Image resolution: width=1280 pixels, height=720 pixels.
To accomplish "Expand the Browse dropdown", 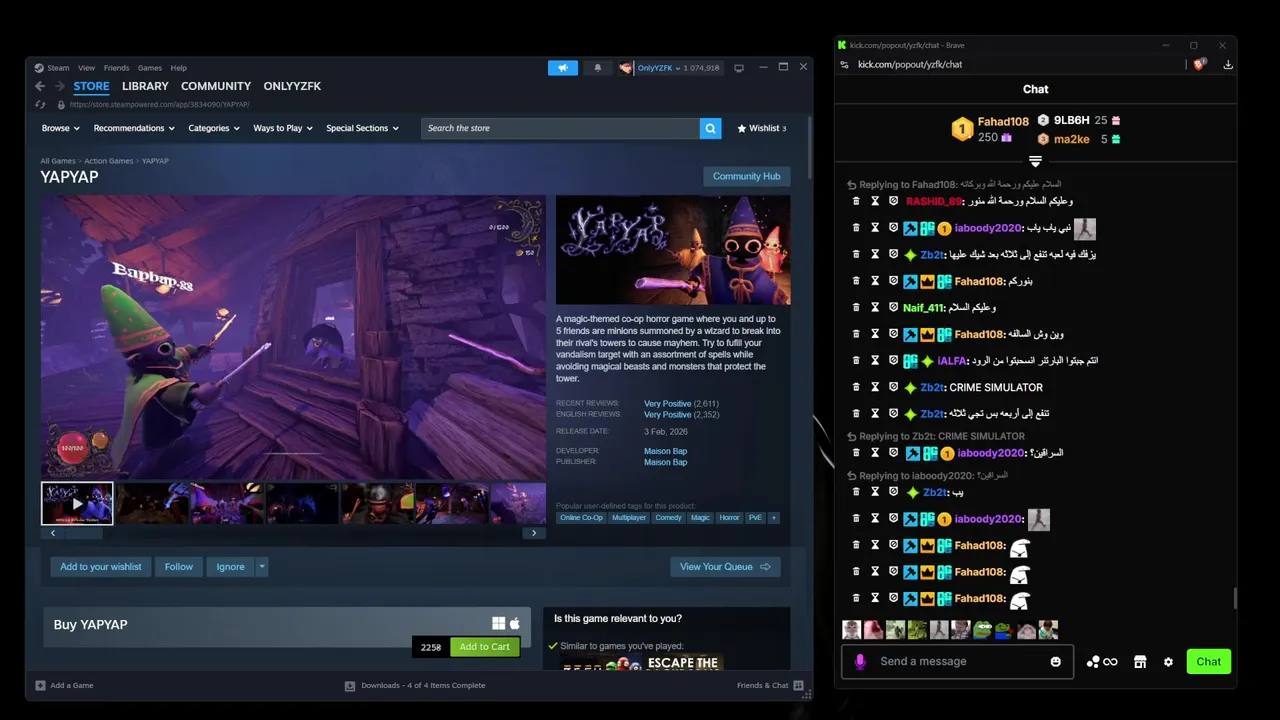I will pos(61,128).
